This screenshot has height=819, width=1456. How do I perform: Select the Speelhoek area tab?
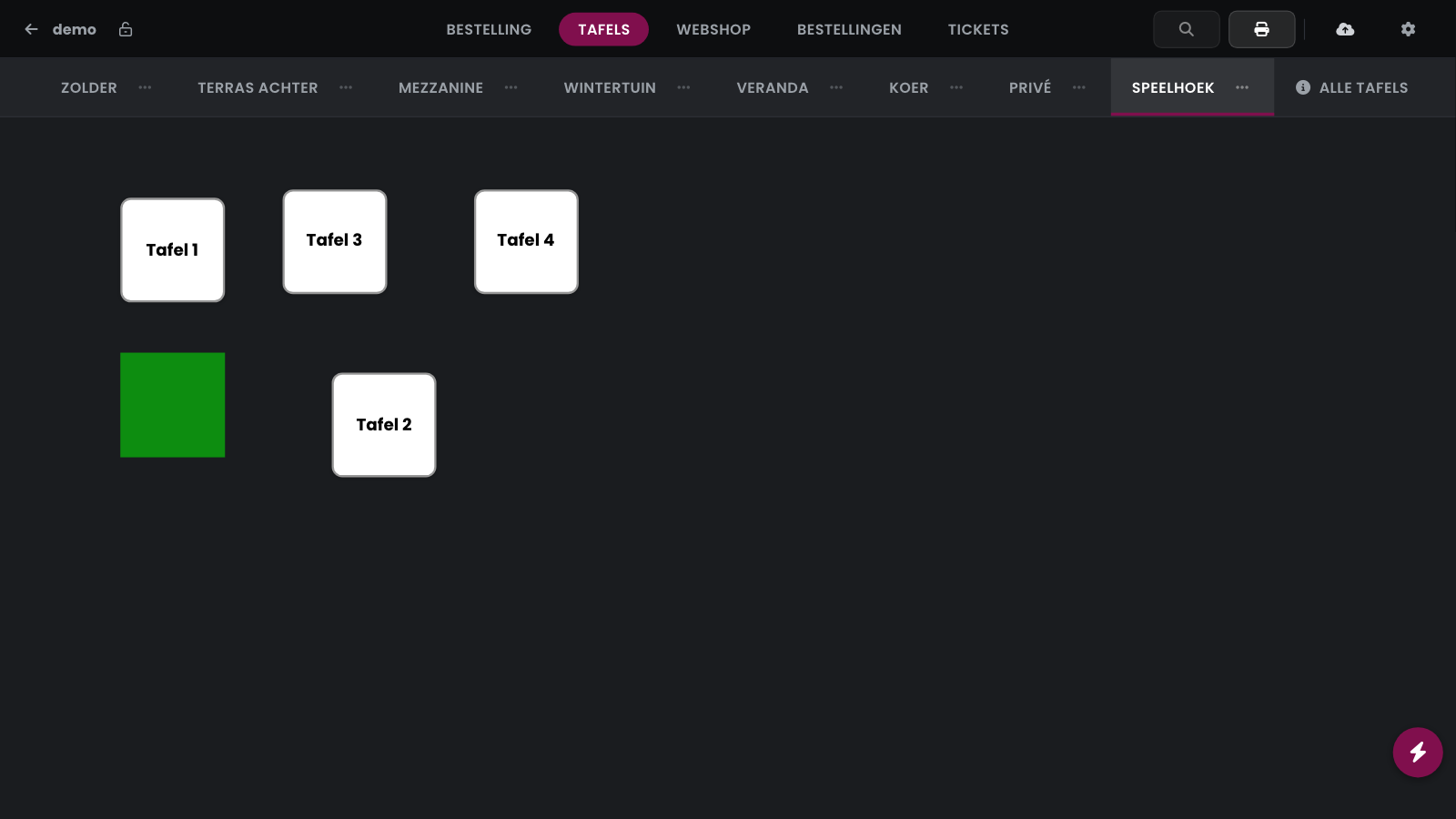point(1173,87)
